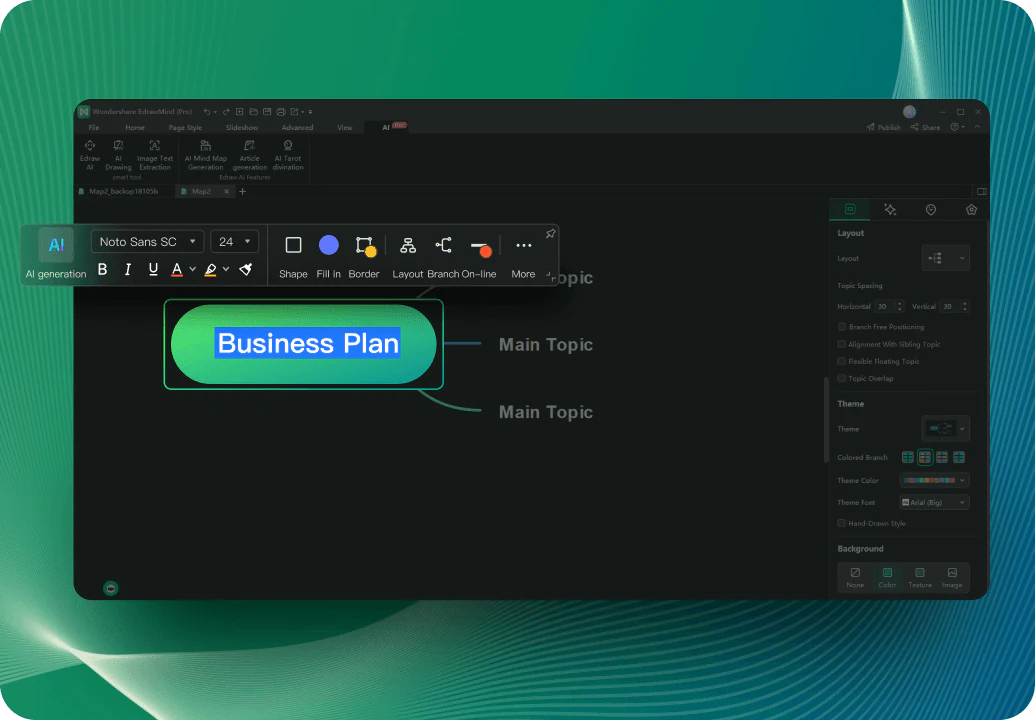
Task: Create new document from quick access toolbar
Action: point(240,112)
